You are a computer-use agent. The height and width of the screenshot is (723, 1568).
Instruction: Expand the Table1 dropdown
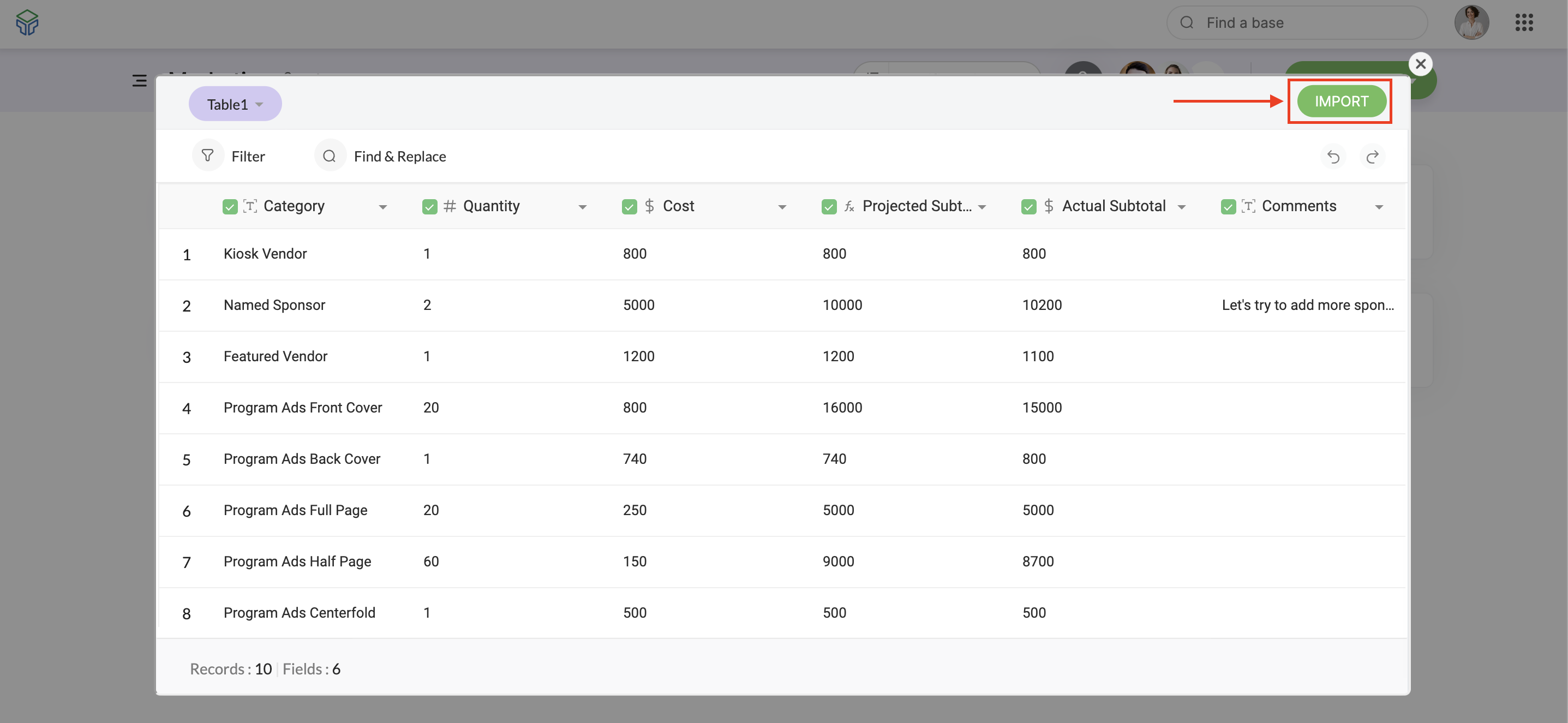click(x=235, y=104)
